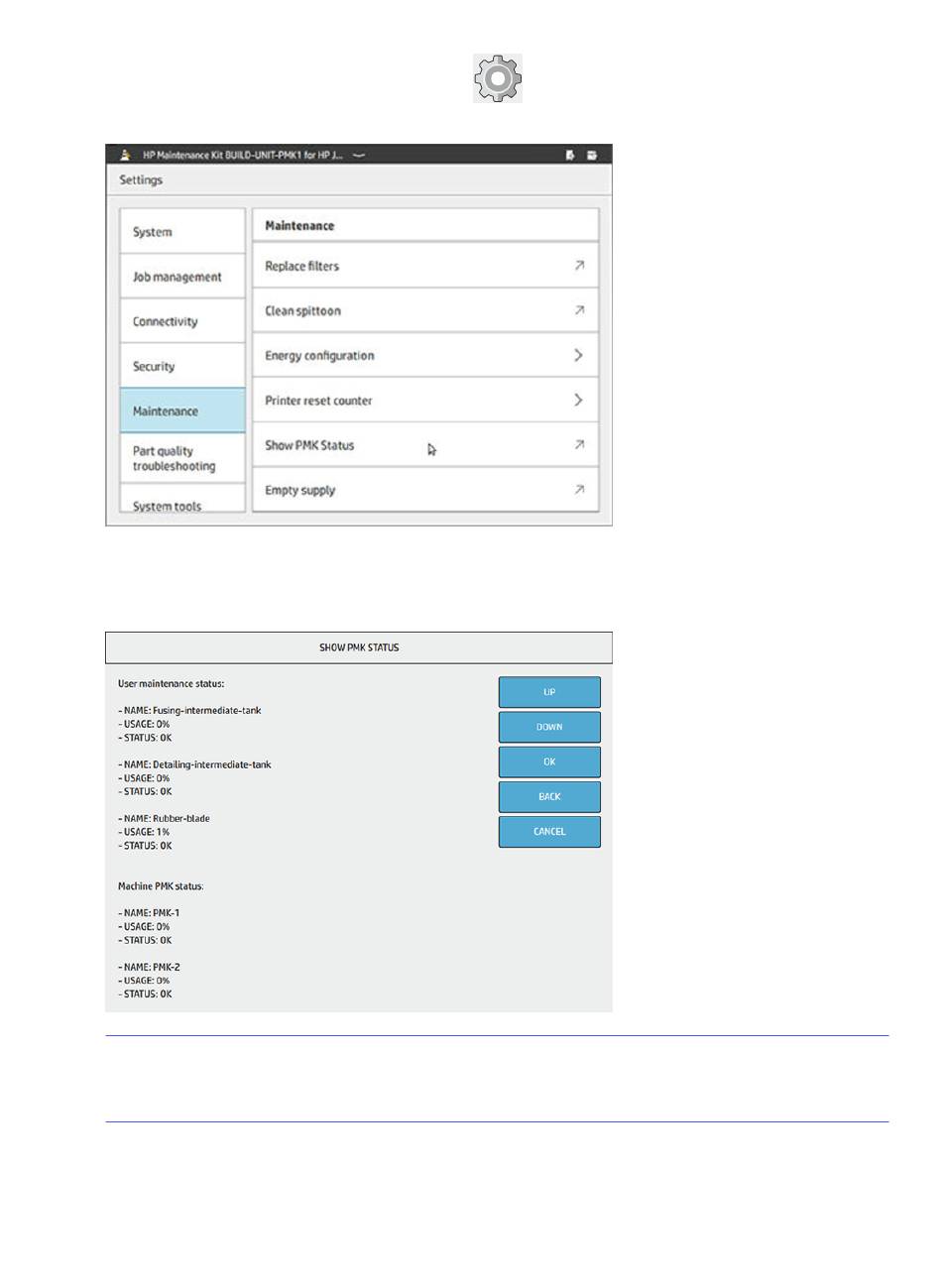Click 'Machine PMK status:' heading
This screenshot has width=942, height=1288.
point(161,885)
